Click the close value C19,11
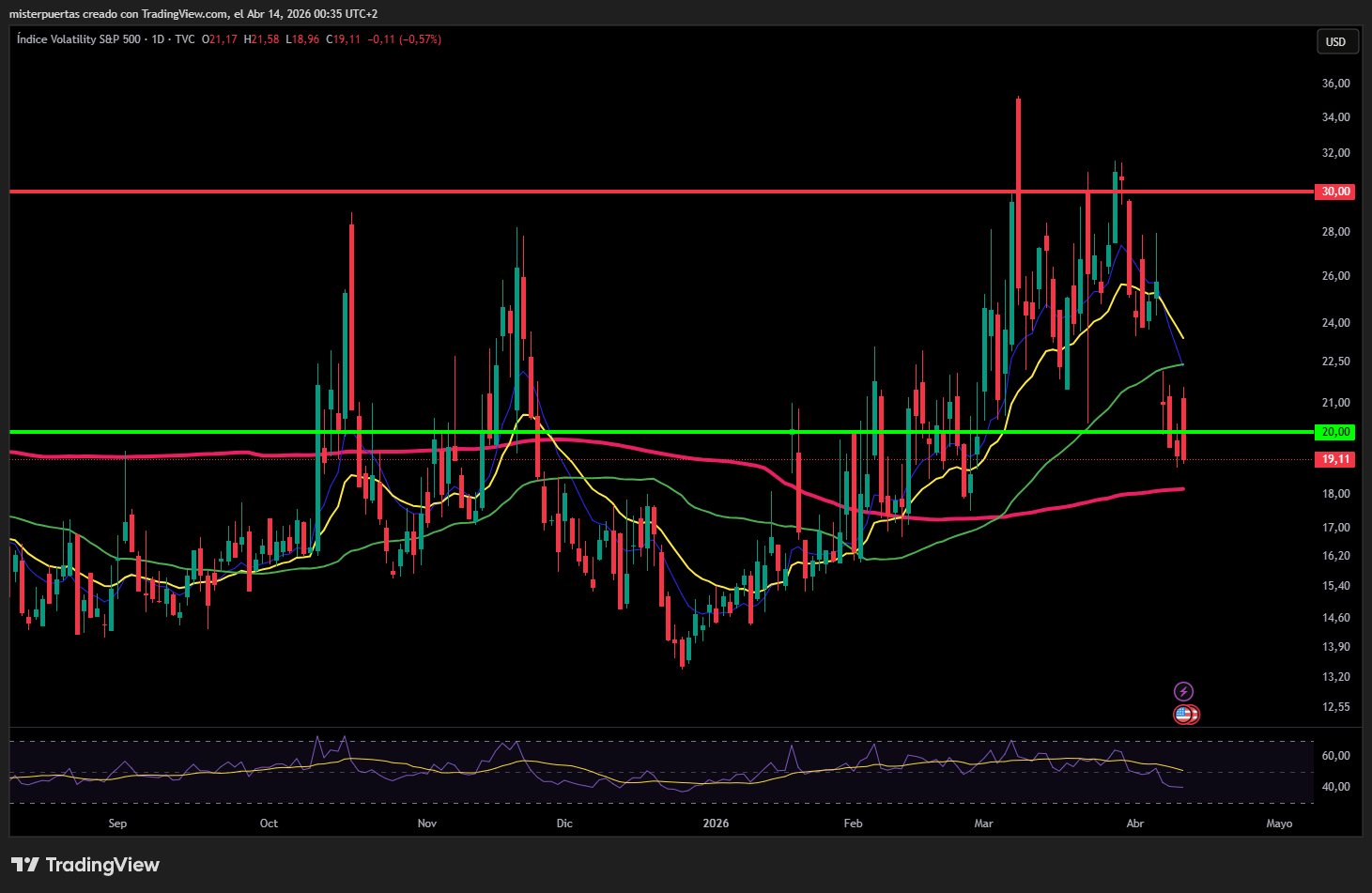 343,39
